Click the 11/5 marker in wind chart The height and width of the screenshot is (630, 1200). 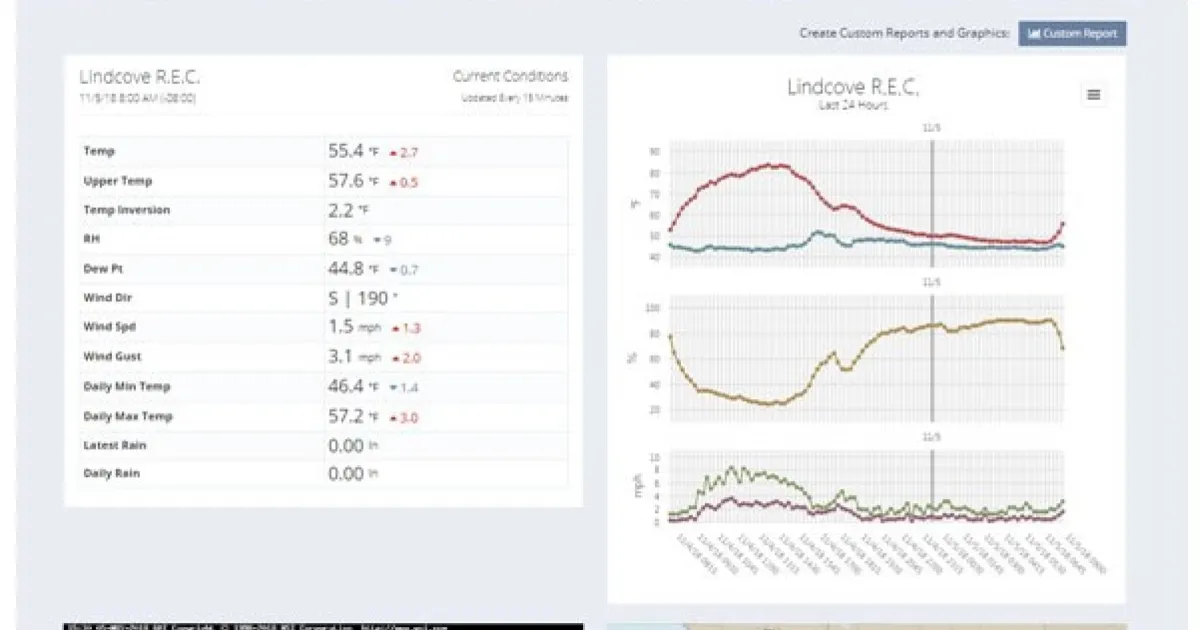click(932, 437)
